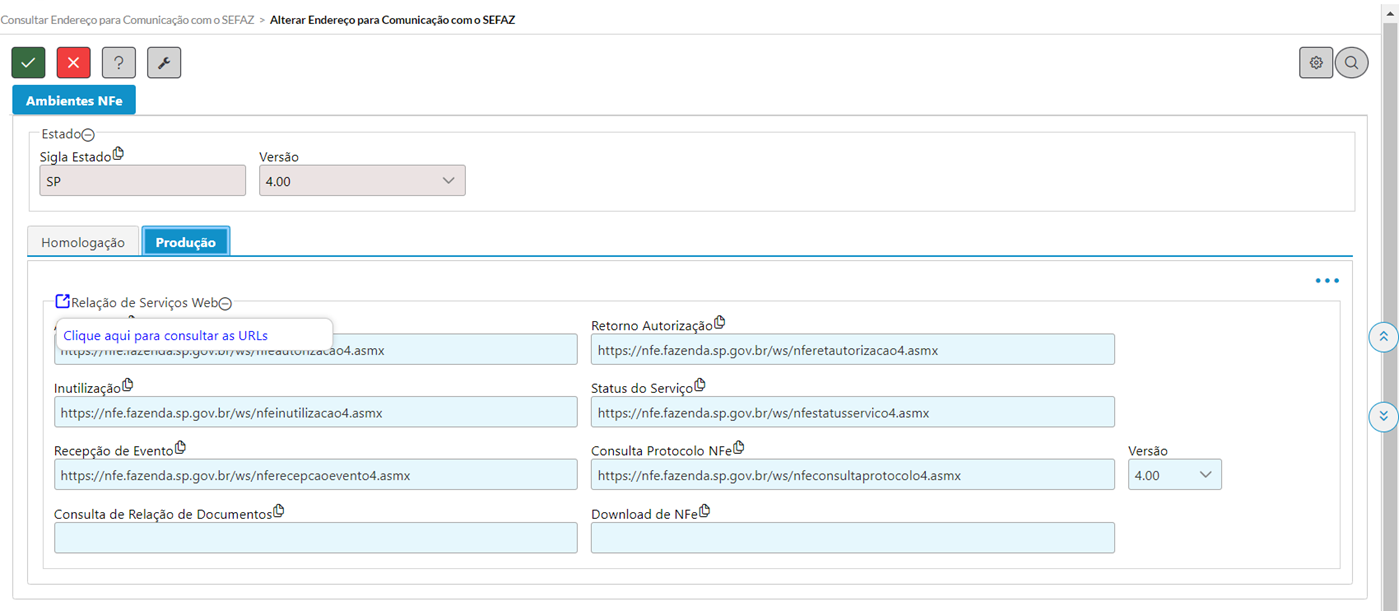
Task: Click the Consulta Protocolo NFe URL field
Action: [853, 475]
